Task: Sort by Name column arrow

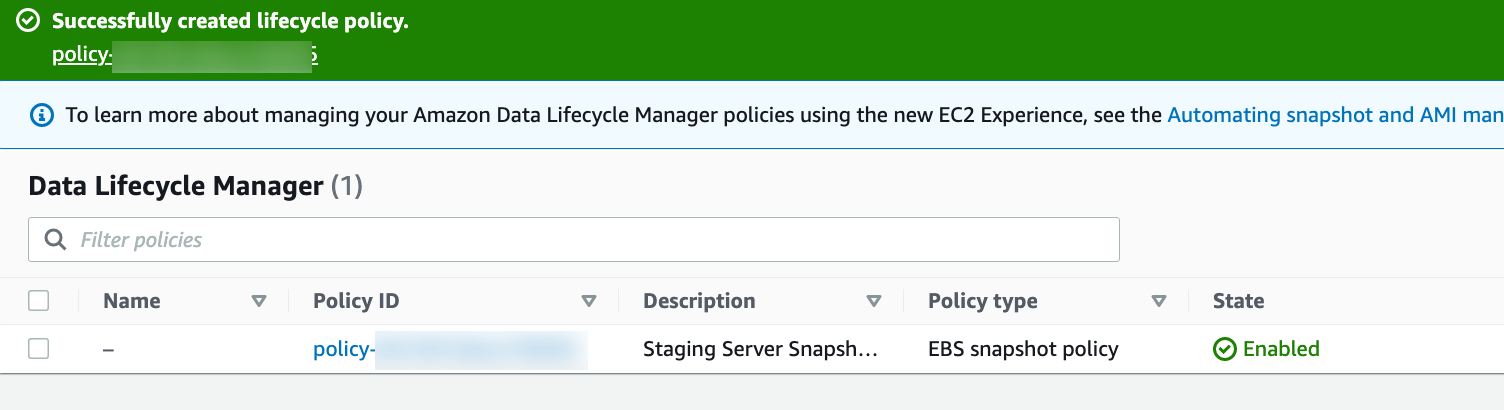Action: tap(260, 301)
